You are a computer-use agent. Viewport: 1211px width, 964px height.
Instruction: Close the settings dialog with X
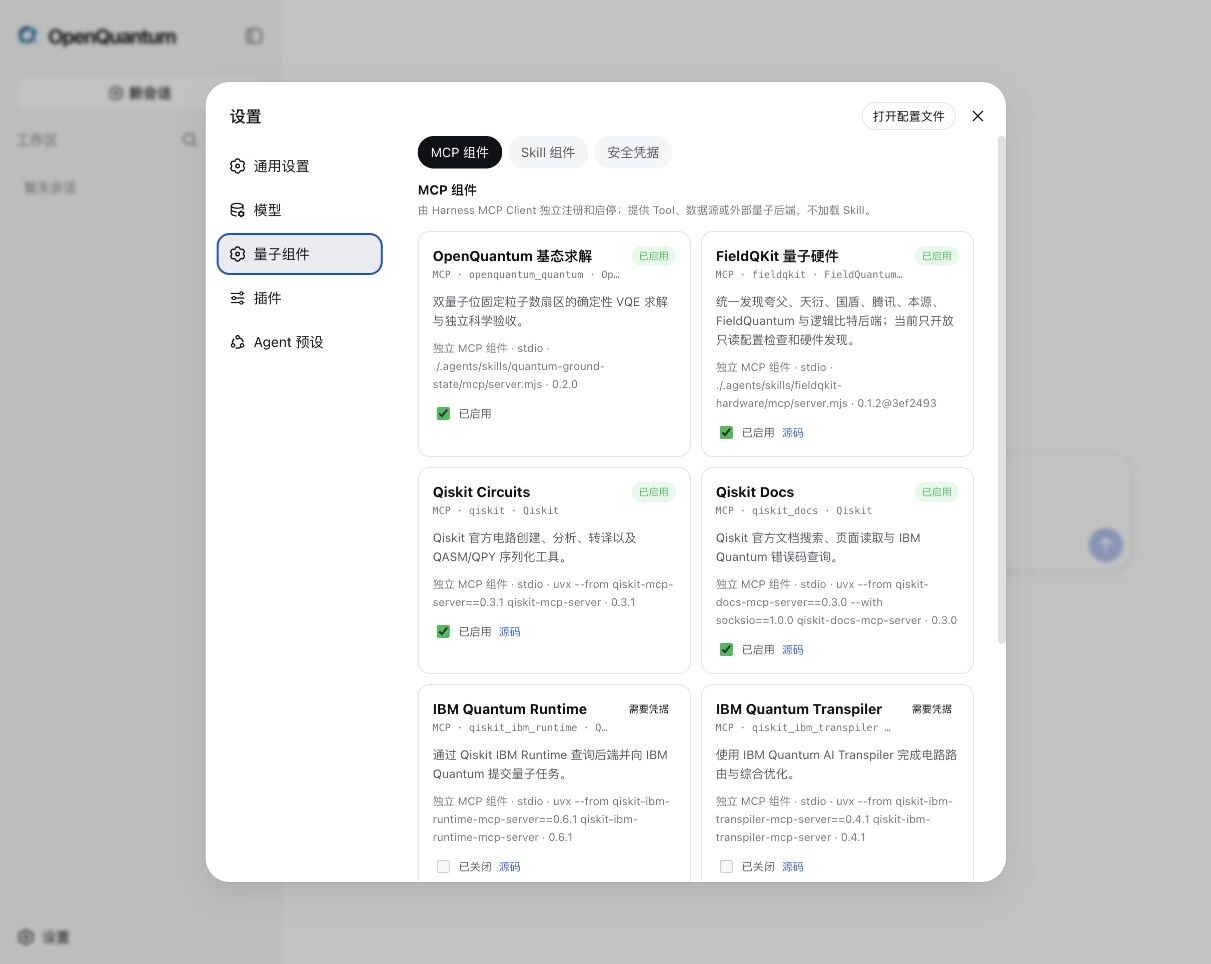pos(978,116)
